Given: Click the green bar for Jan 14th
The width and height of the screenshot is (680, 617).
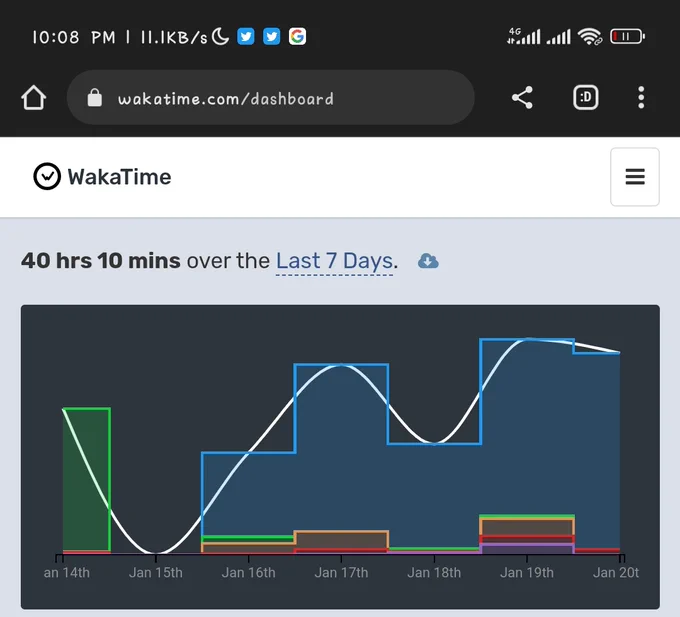Looking at the screenshot, I should coord(86,480).
